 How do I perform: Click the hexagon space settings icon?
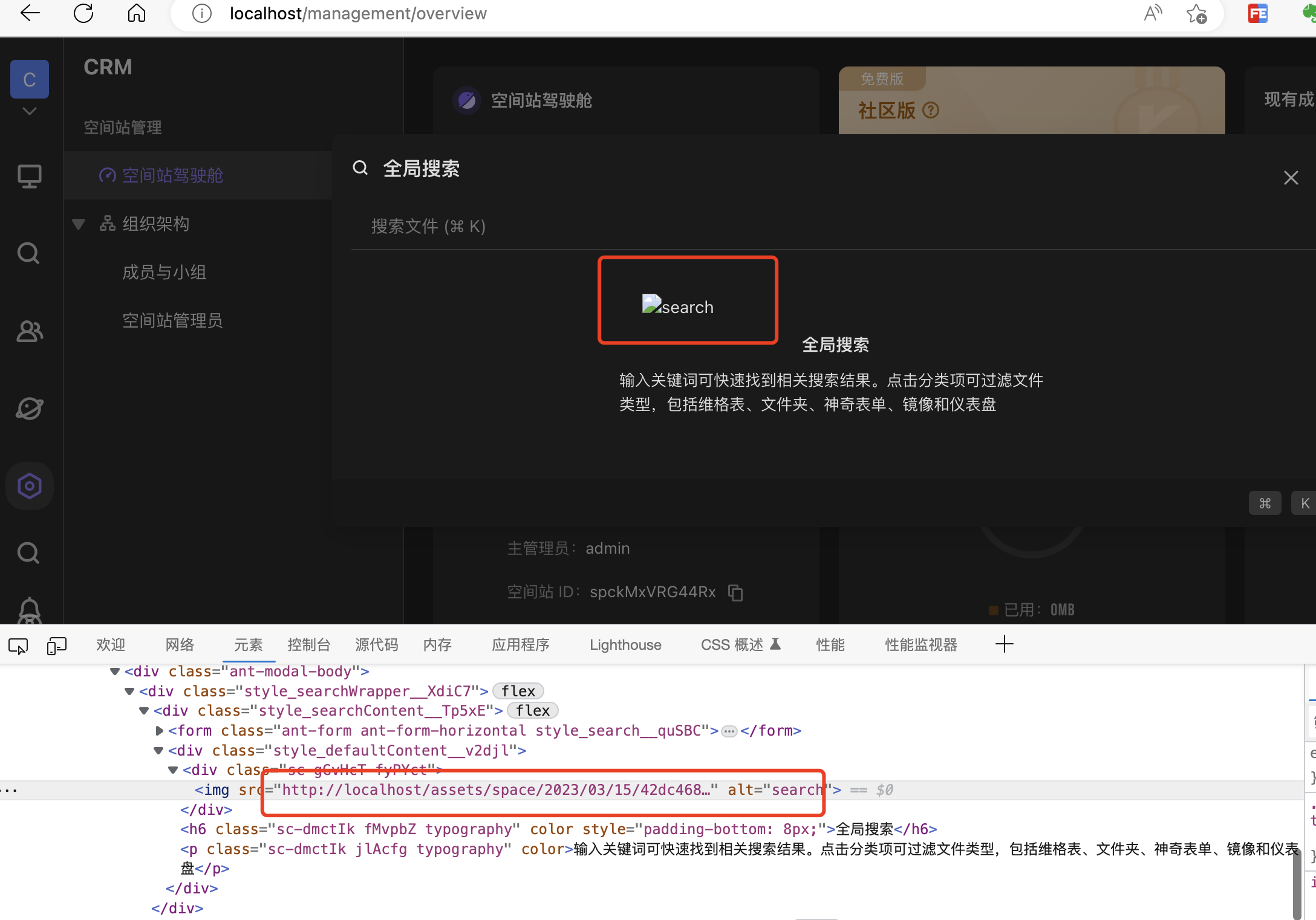pyautogui.click(x=29, y=486)
